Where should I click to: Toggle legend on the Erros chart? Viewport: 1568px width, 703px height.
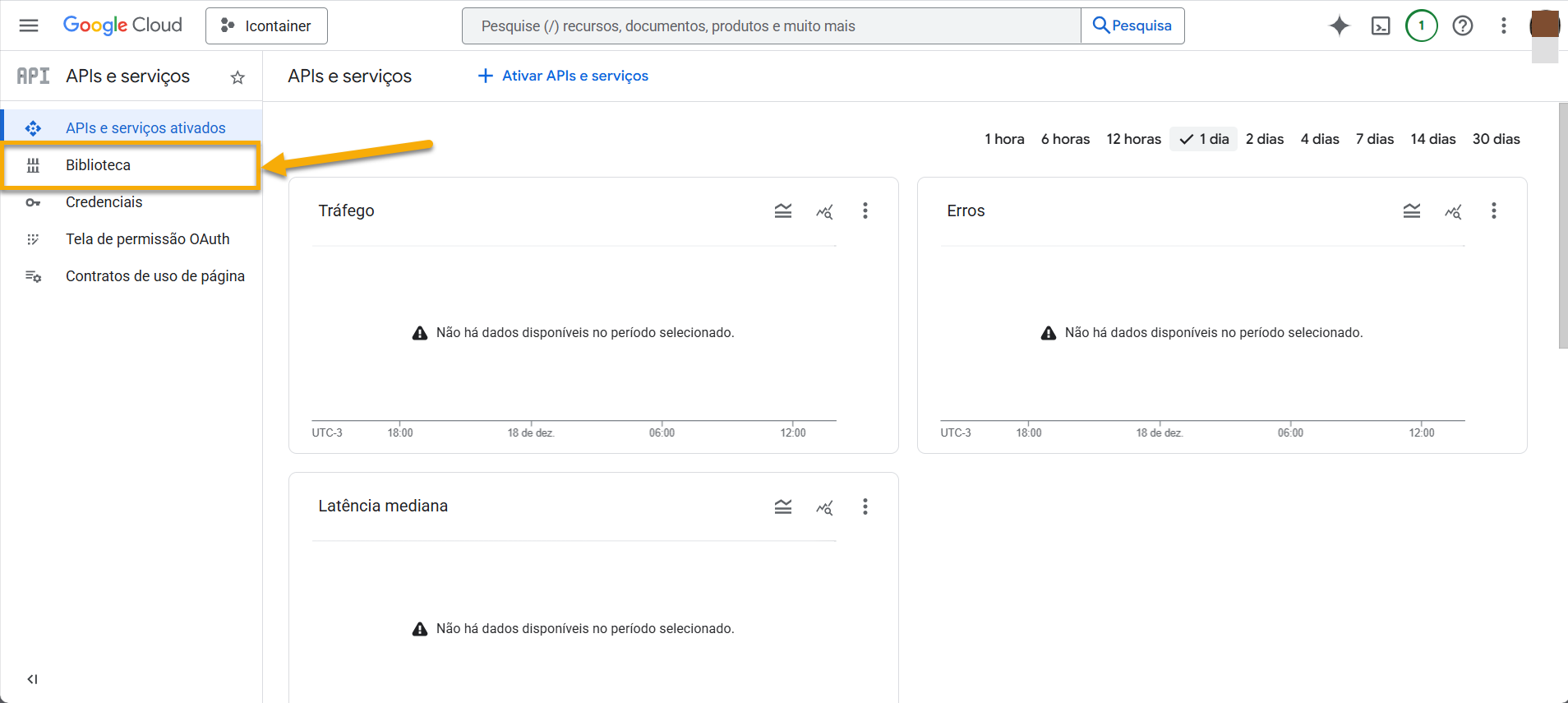[x=1412, y=211]
